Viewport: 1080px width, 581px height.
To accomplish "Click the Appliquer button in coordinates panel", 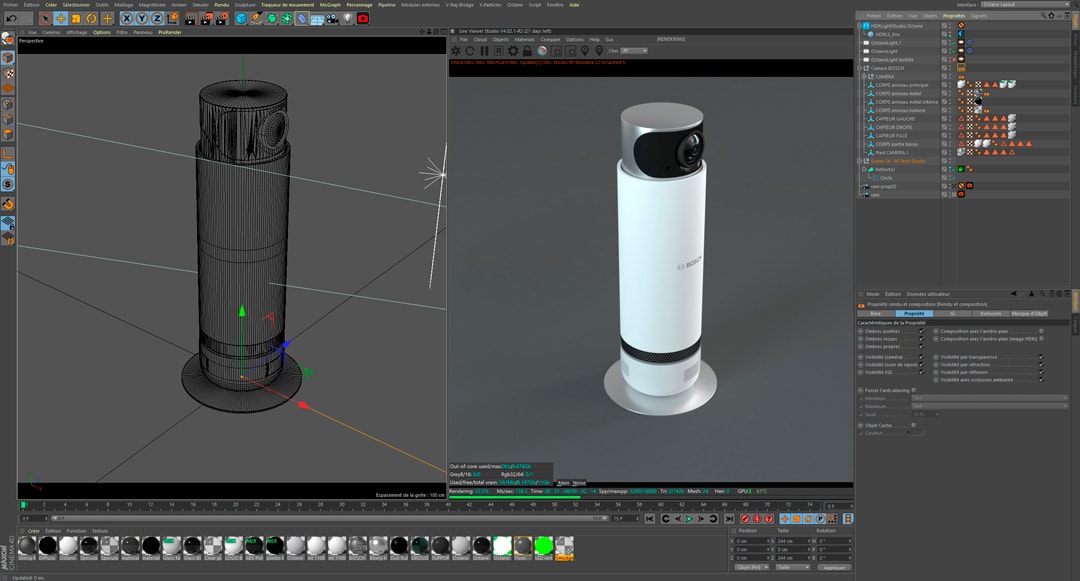I will click(834, 567).
